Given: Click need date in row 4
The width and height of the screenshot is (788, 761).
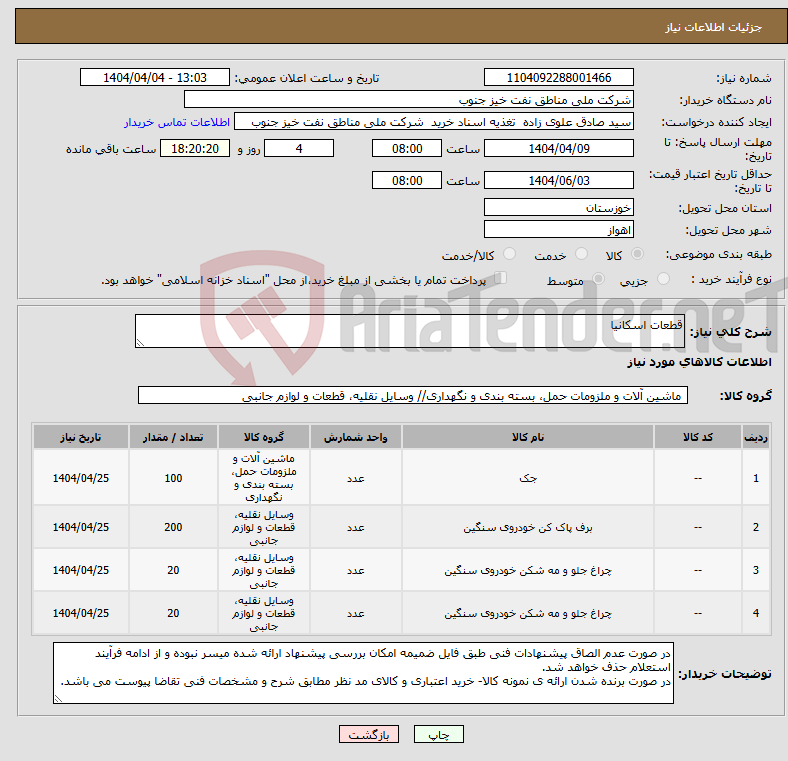Looking at the screenshot, I should pyautogui.click(x=81, y=613).
